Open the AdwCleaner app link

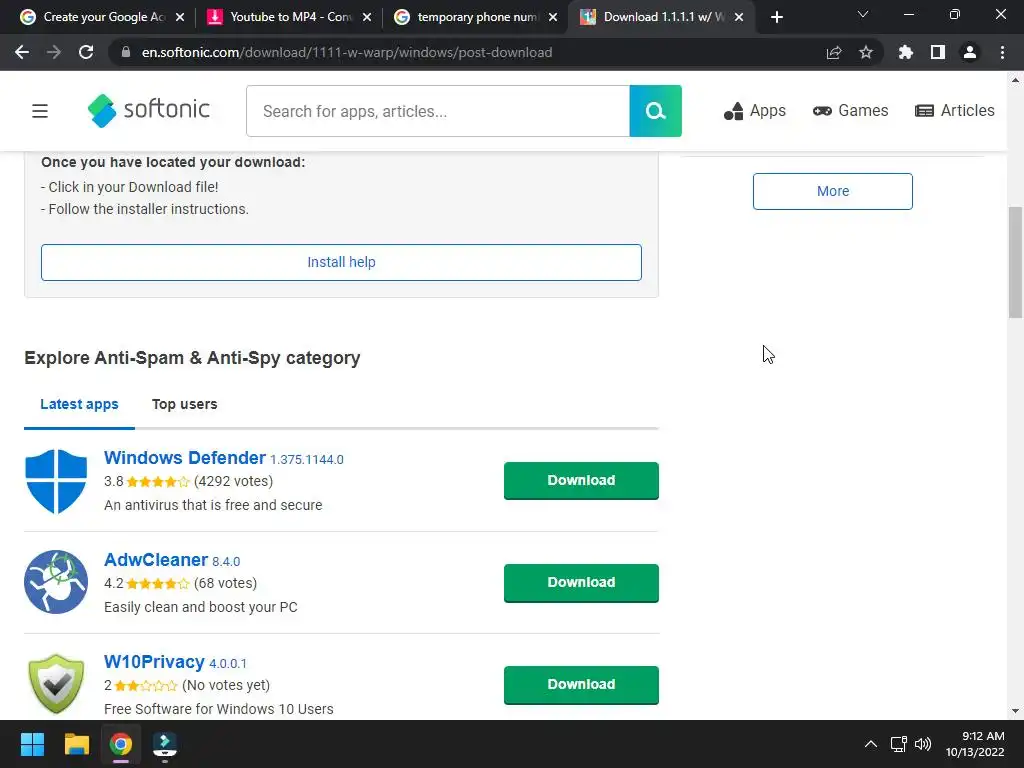point(155,560)
